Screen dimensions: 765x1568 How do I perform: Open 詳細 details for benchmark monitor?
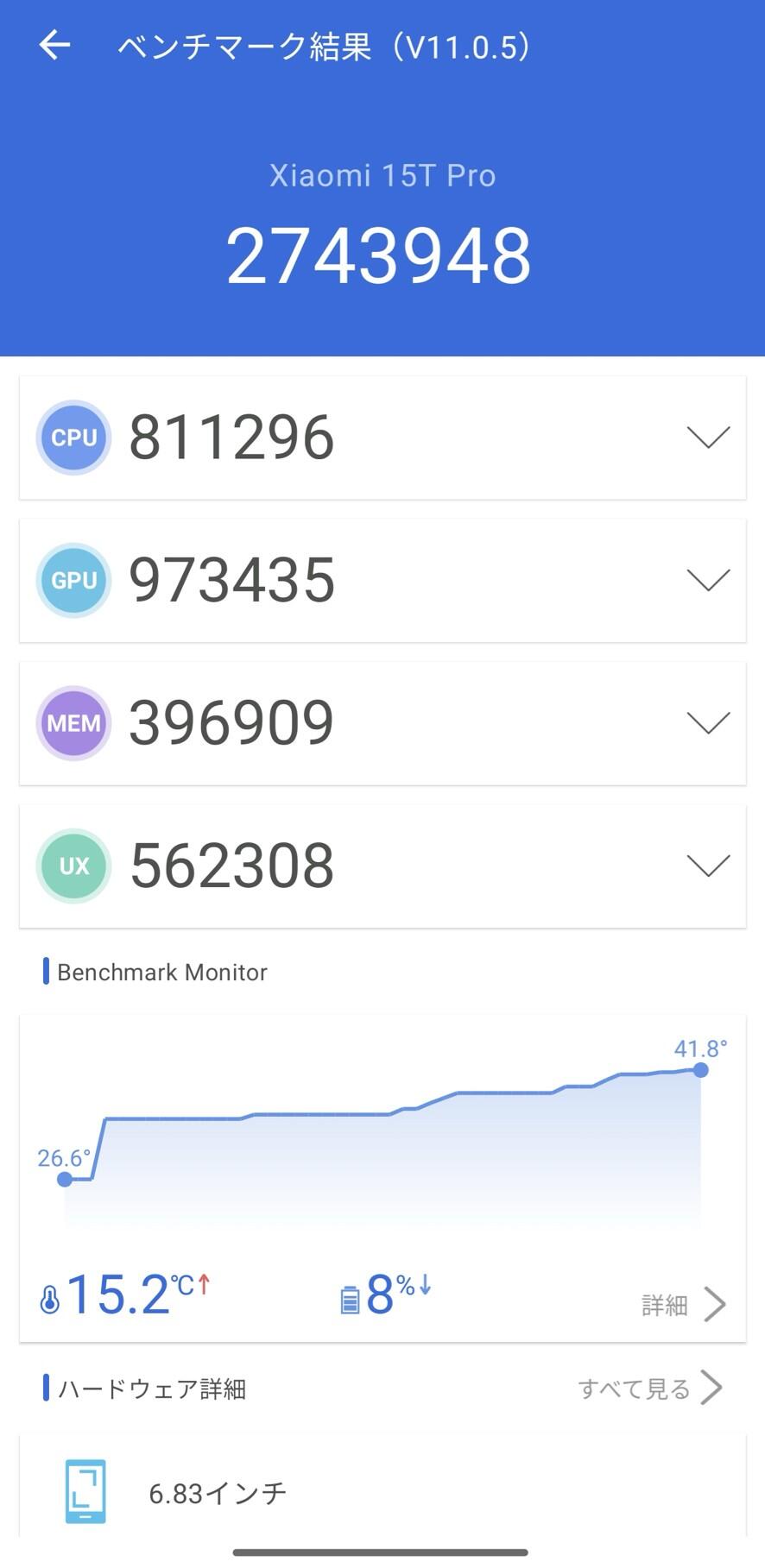[x=683, y=1305]
